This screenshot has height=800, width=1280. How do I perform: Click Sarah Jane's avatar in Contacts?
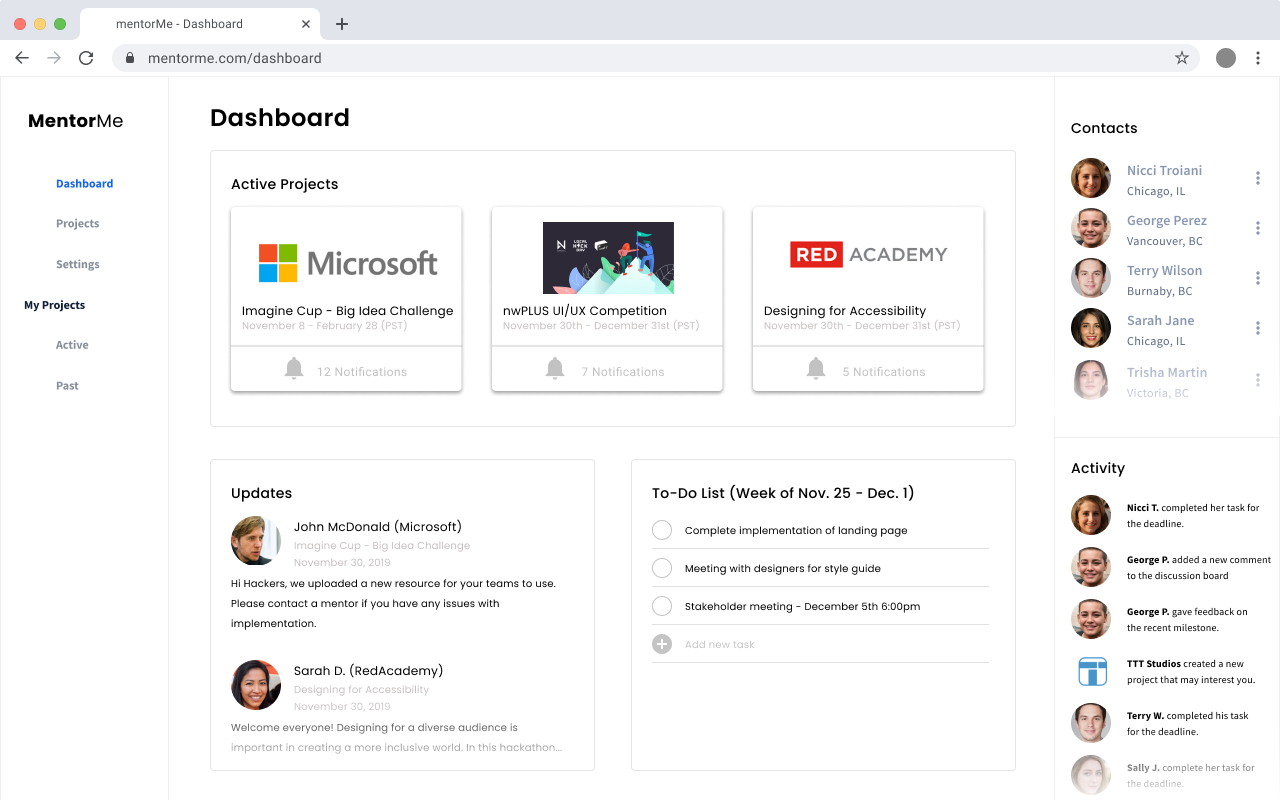coord(1091,328)
